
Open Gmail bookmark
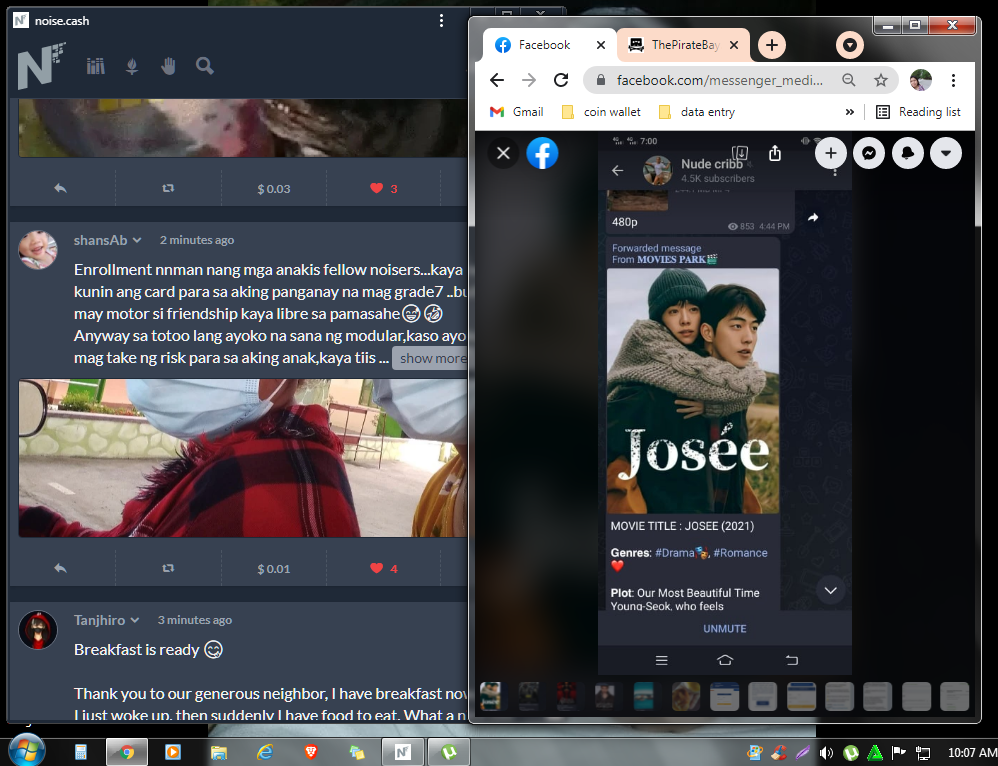pyautogui.click(x=516, y=112)
